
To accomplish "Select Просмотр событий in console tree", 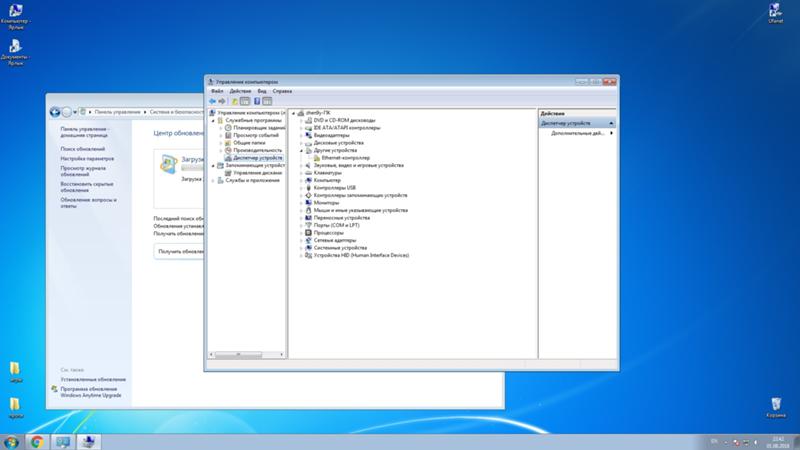I will tap(256, 136).
